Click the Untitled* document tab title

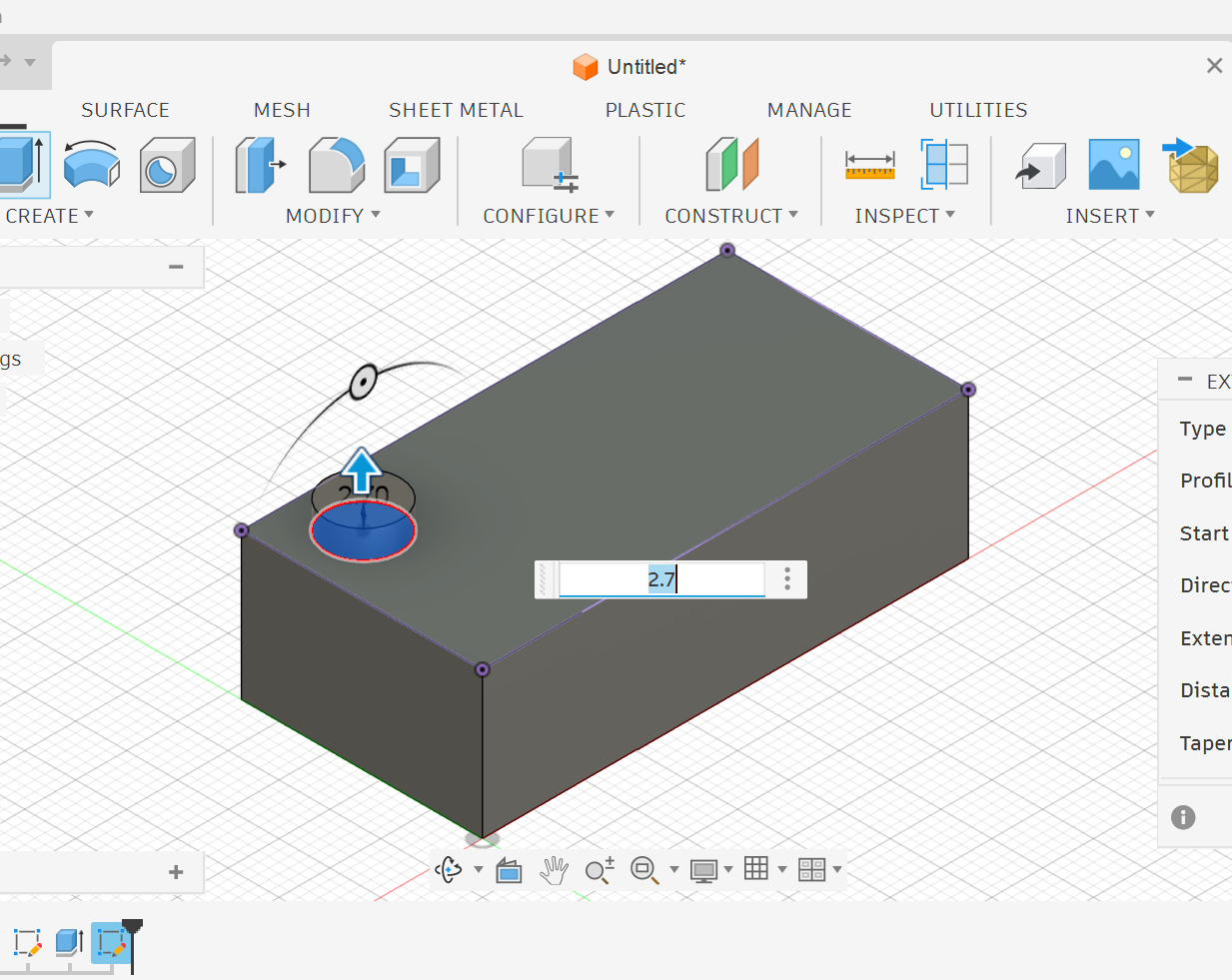[x=646, y=67]
